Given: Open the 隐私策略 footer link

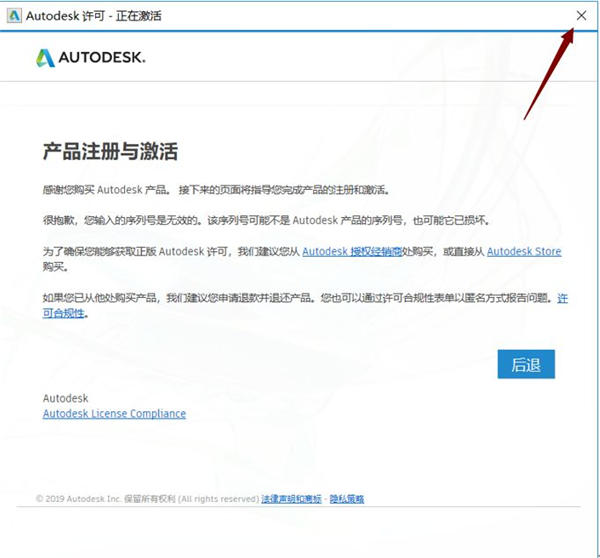Looking at the screenshot, I should coord(347,499).
